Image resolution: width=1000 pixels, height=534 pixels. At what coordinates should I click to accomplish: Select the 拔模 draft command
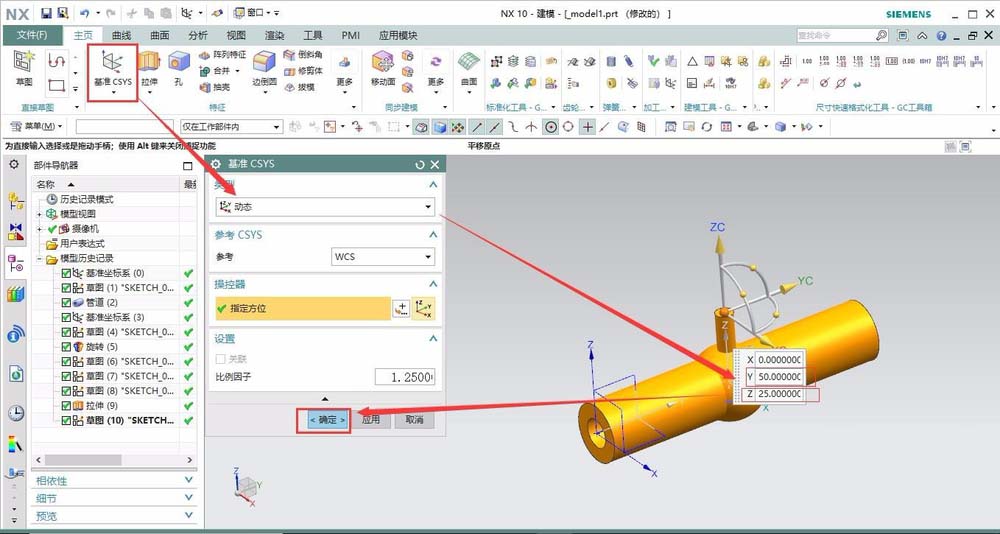[x=299, y=87]
